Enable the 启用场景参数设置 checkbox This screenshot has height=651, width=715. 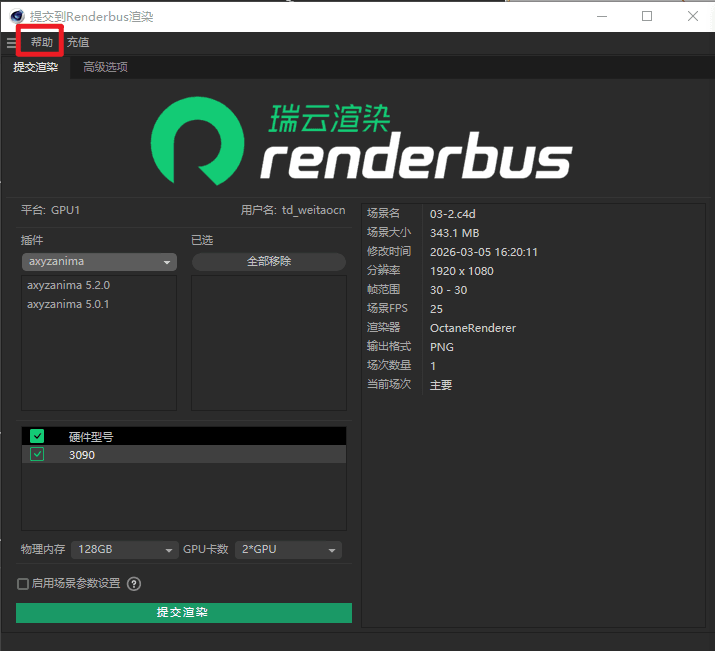tap(23, 584)
